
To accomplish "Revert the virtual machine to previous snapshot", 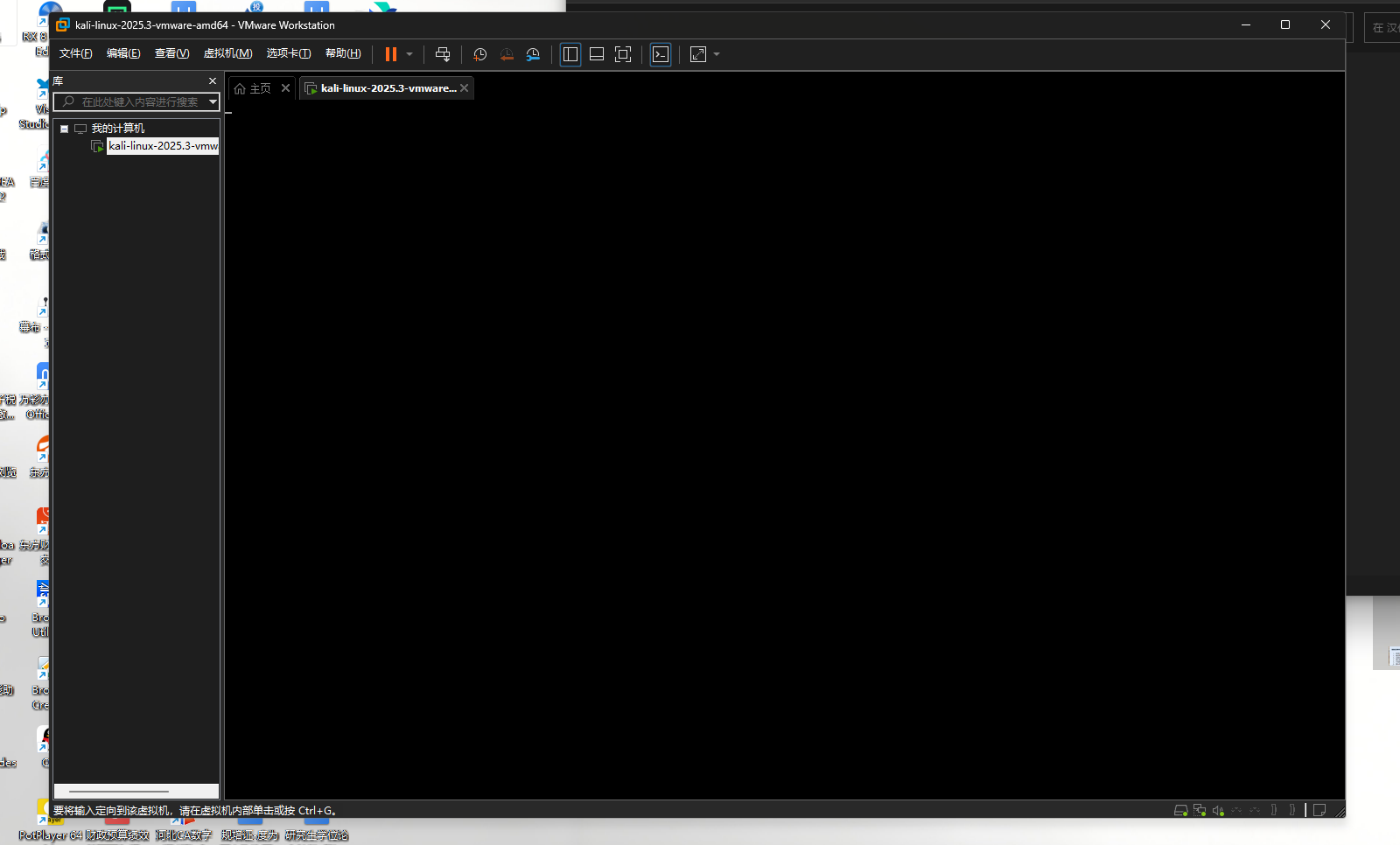I will (507, 54).
